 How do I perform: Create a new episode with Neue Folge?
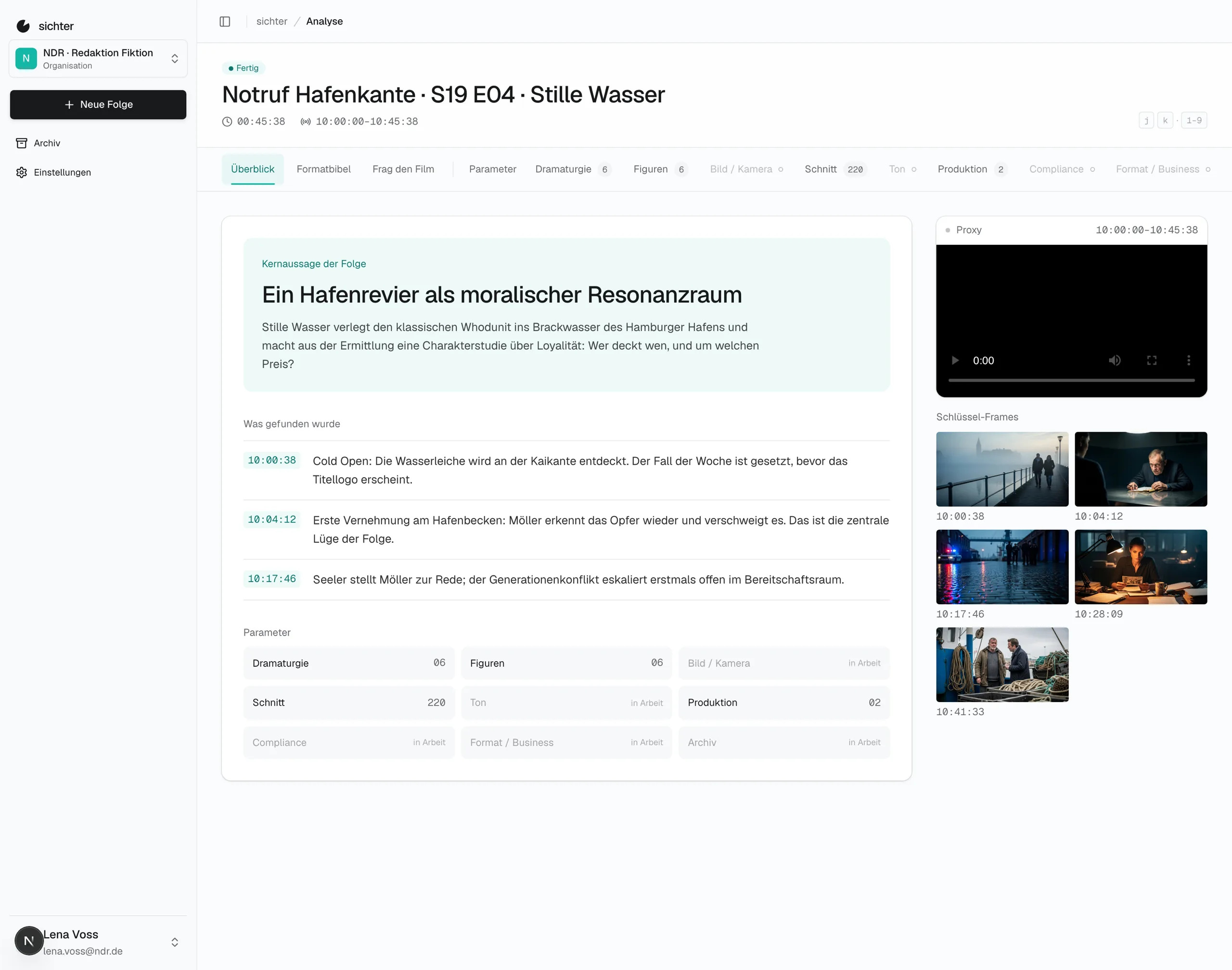tap(98, 104)
